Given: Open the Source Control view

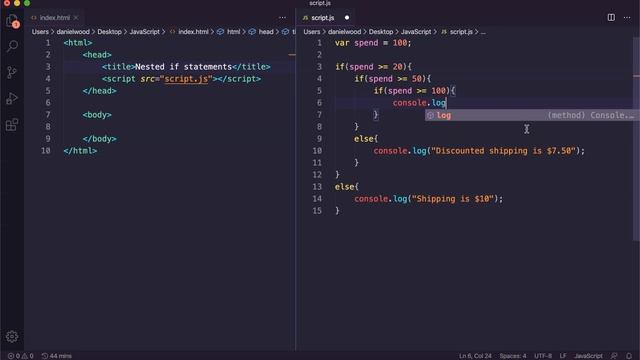Looking at the screenshot, I should click(12, 72).
